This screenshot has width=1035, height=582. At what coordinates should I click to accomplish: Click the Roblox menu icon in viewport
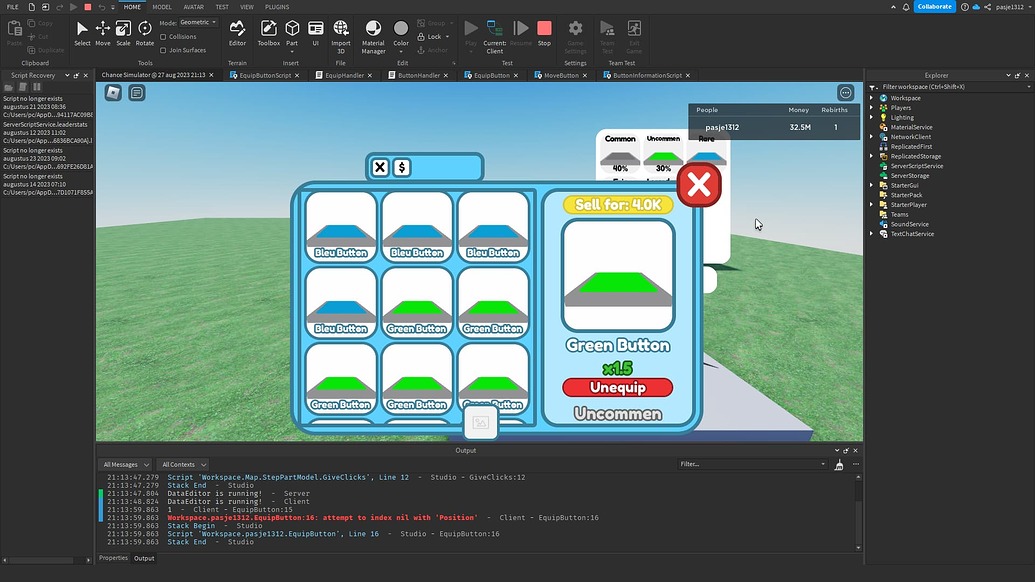(x=113, y=93)
